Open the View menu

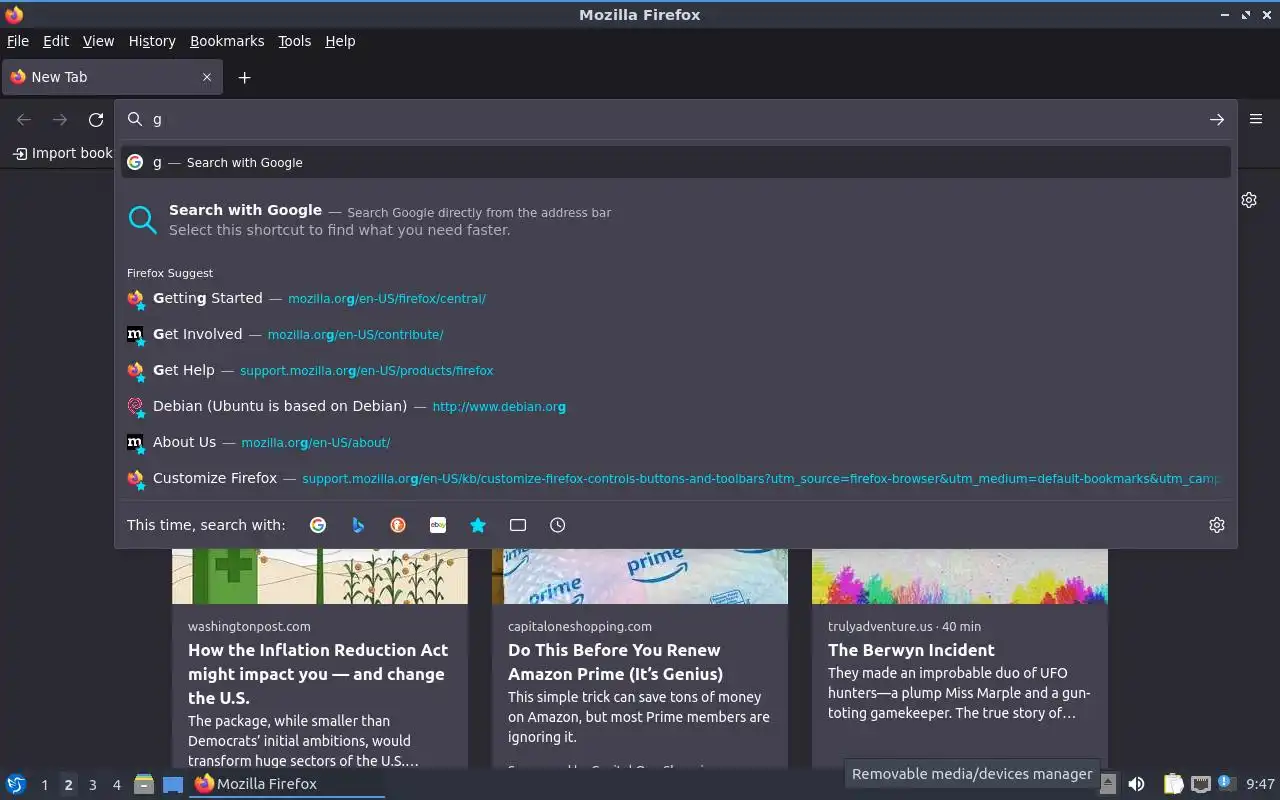(98, 41)
